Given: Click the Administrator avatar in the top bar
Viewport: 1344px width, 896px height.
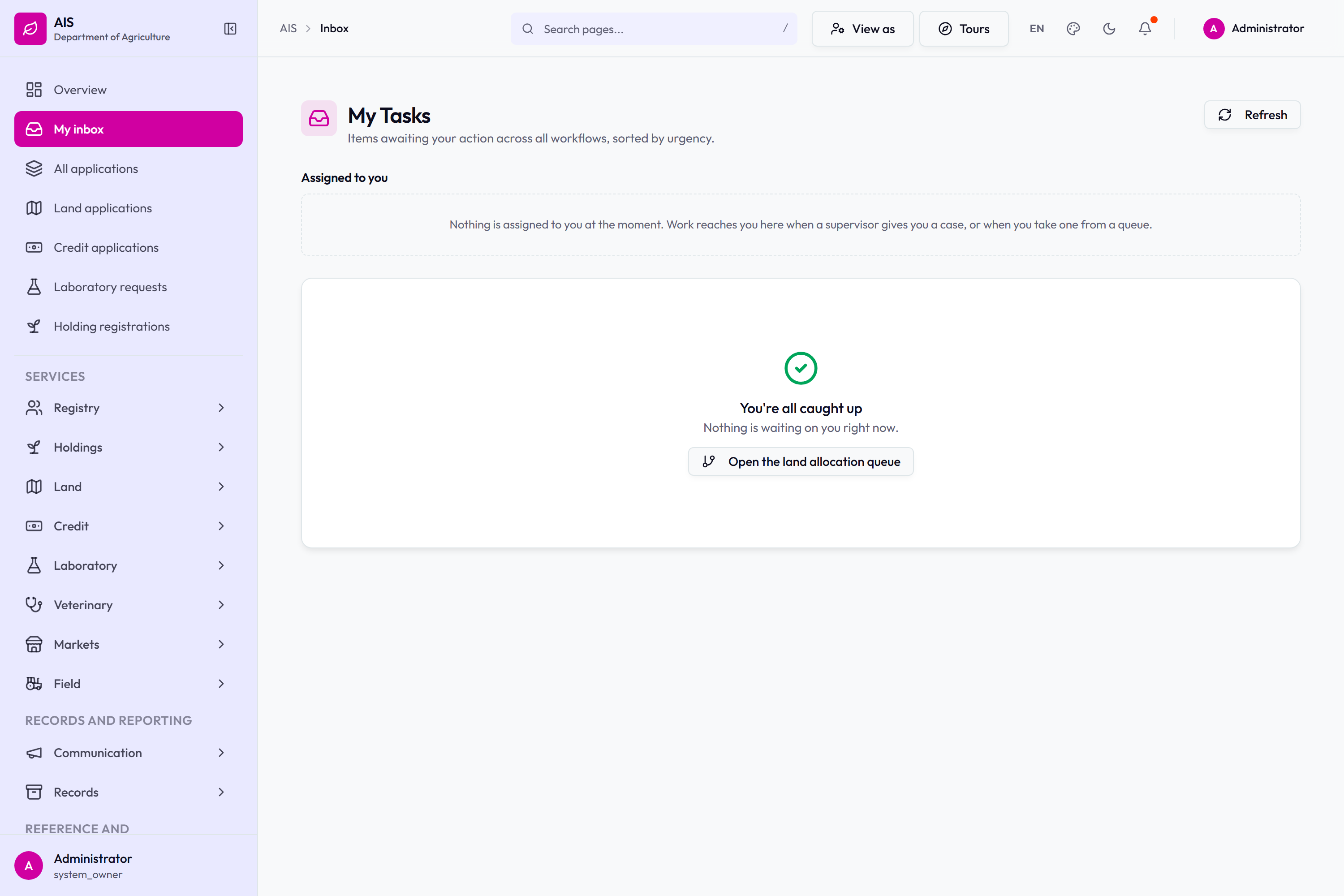Looking at the screenshot, I should 1213,29.
